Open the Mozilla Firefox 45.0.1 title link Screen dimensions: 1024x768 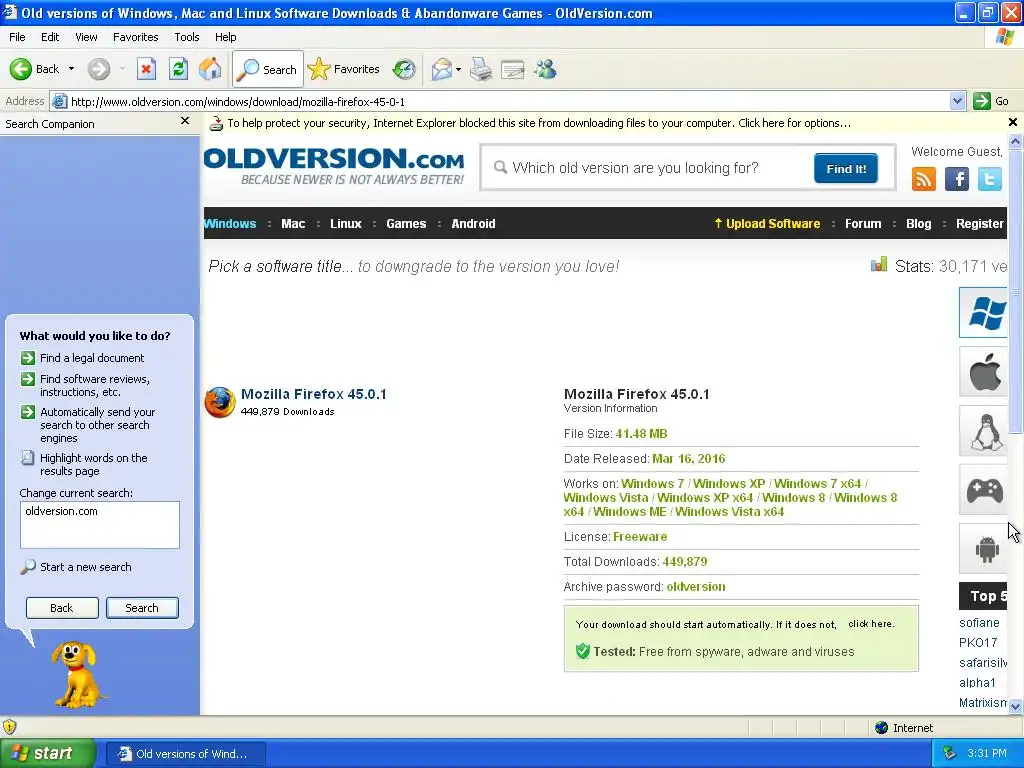313,394
